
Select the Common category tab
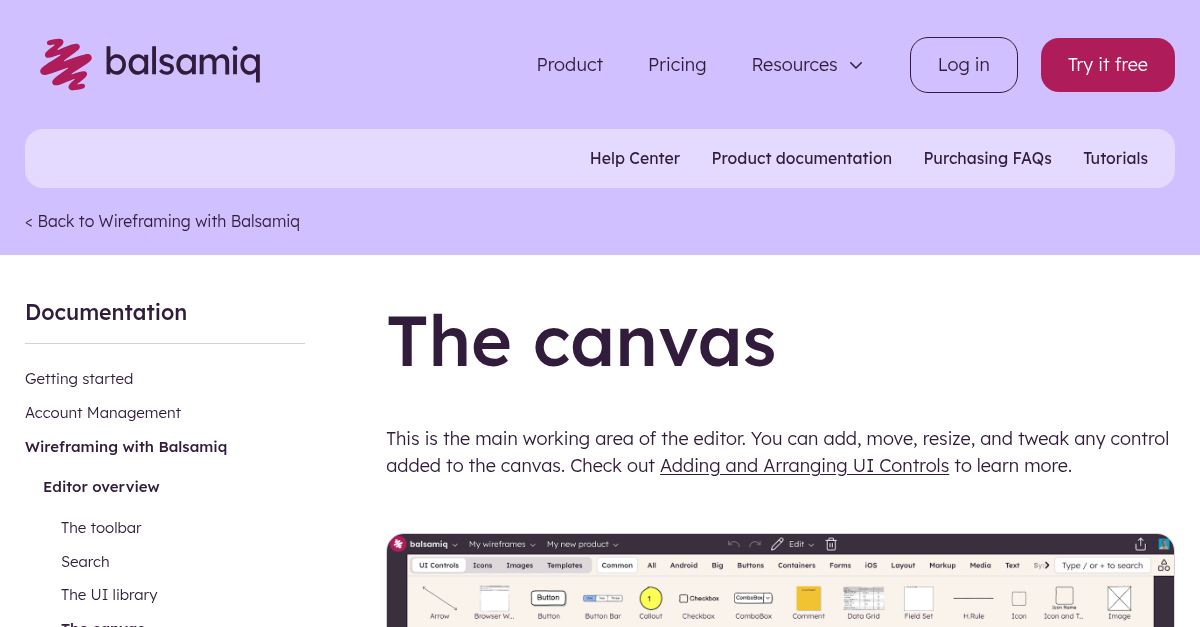click(x=616, y=565)
